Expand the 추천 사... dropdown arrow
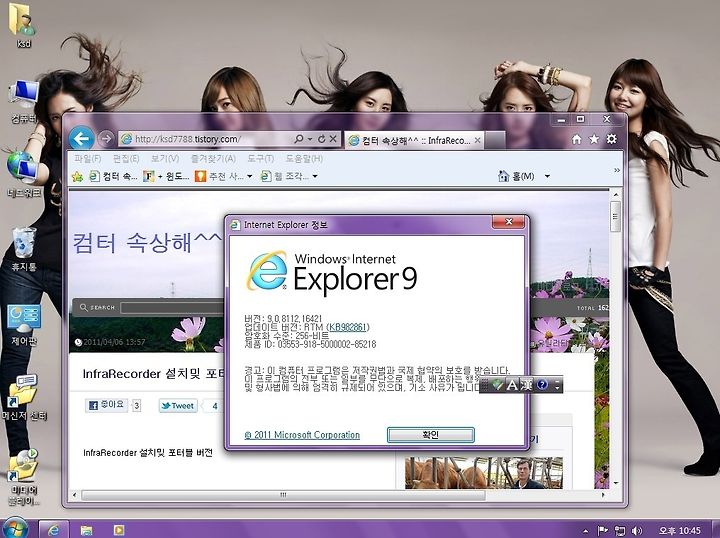Viewport: 720px width, 538px height. click(249, 176)
